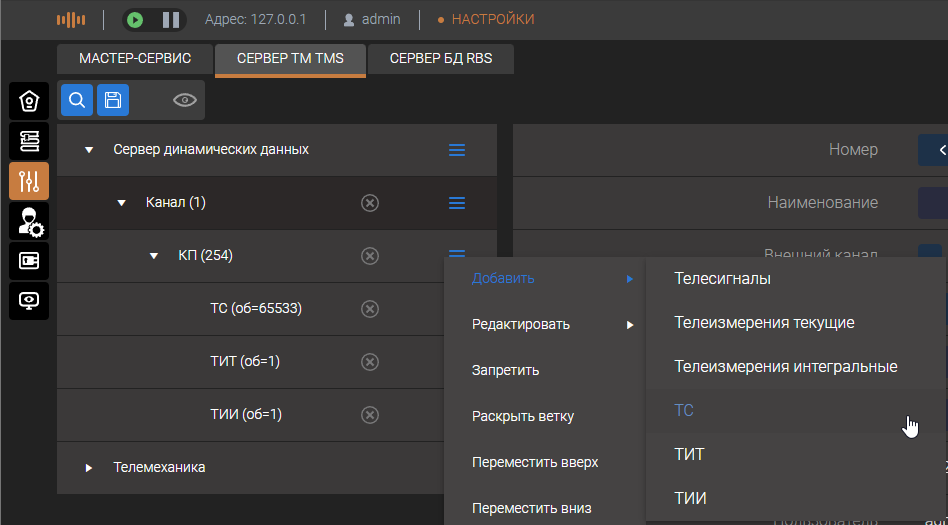Open the user settings sidebar icon
The width and height of the screenshot is (948, 525).
pos(29,221)
